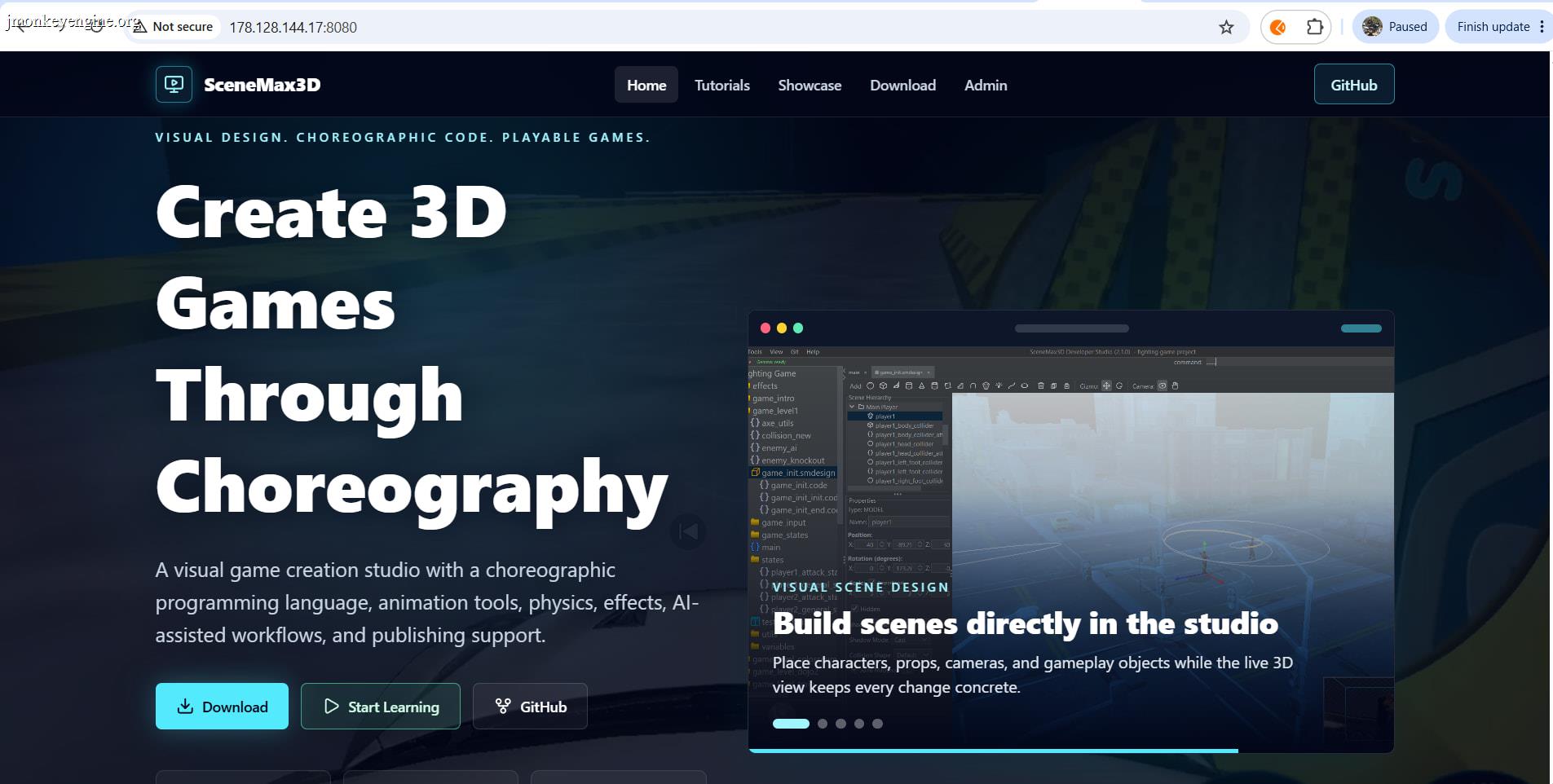Open the Extensions puzzle-piece menu

pyautogui.click(x=1314, y=27)
